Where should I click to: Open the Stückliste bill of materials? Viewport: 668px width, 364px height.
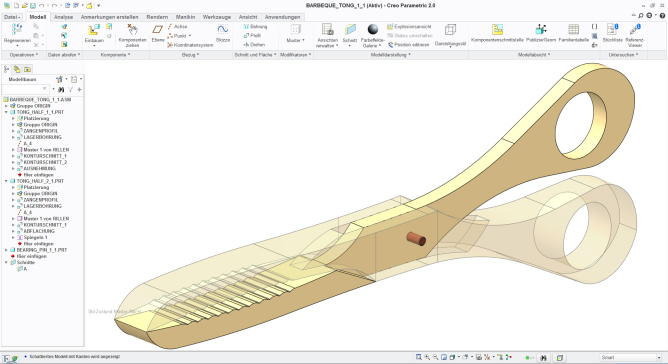point(612,29)
